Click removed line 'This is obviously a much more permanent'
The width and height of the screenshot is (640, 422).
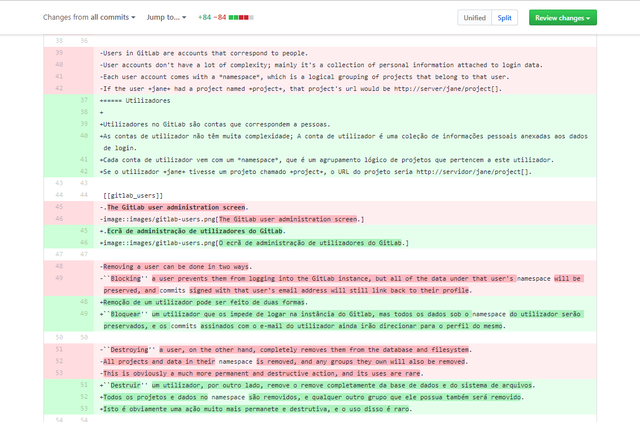[x=262, y=373]
